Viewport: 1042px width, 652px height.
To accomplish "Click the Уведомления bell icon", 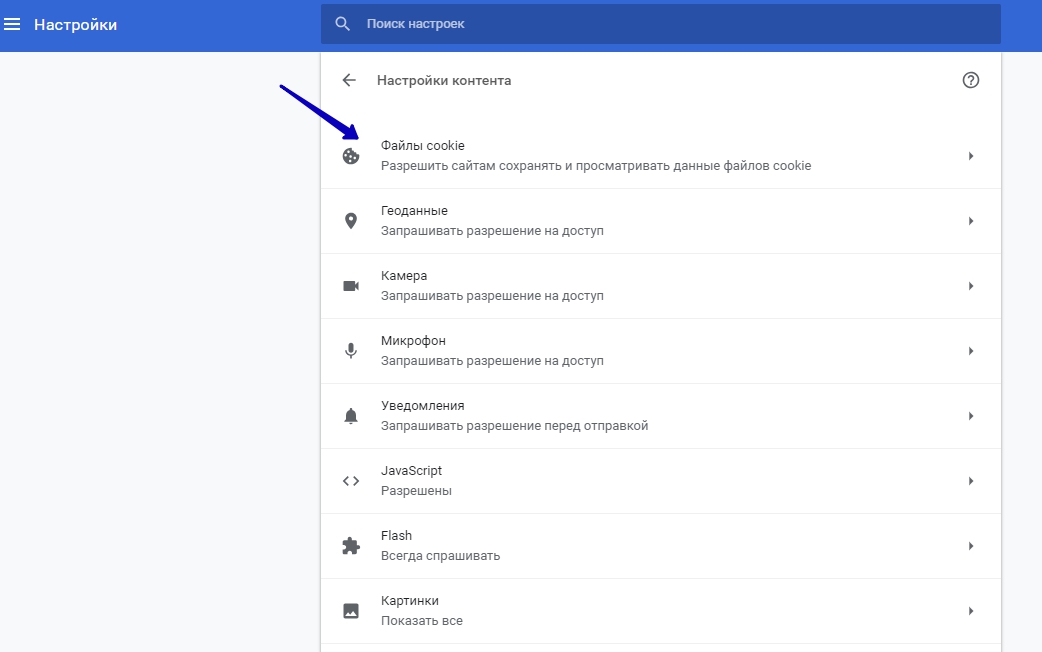I will click(350, 416).
